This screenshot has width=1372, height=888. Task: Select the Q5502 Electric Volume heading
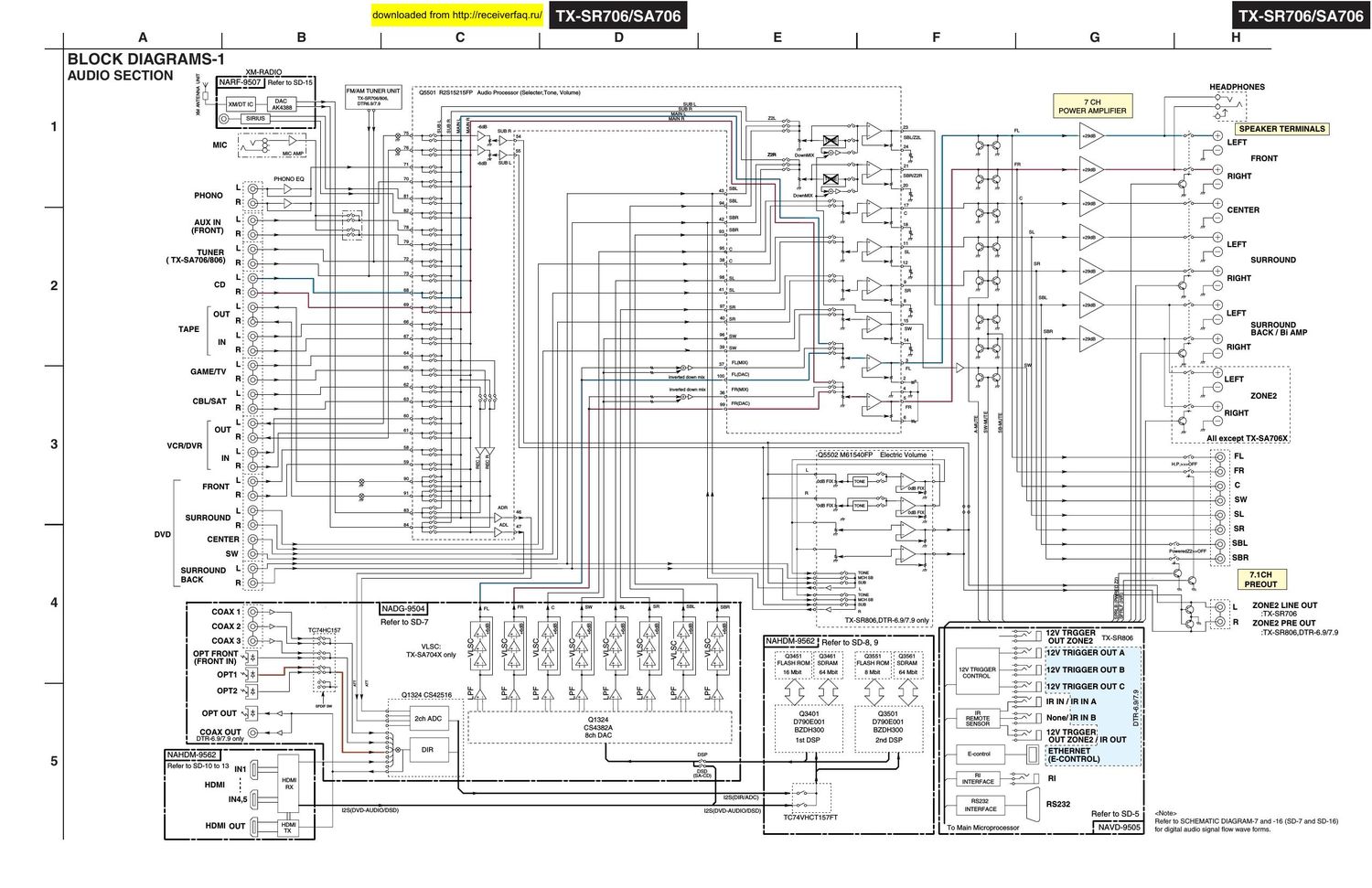[871, 455]
